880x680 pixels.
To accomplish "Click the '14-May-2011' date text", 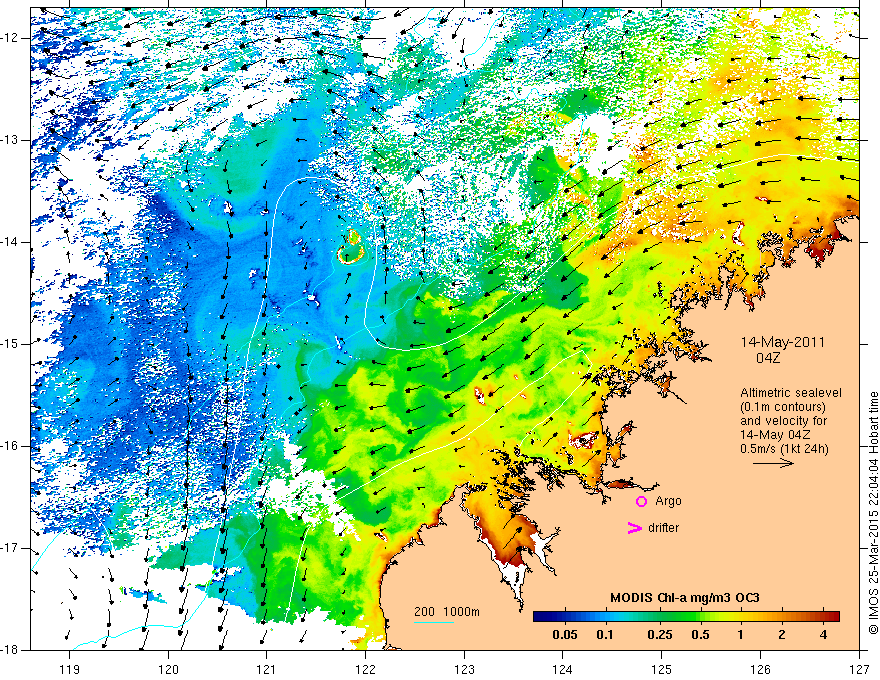I will tap(782, 342).
